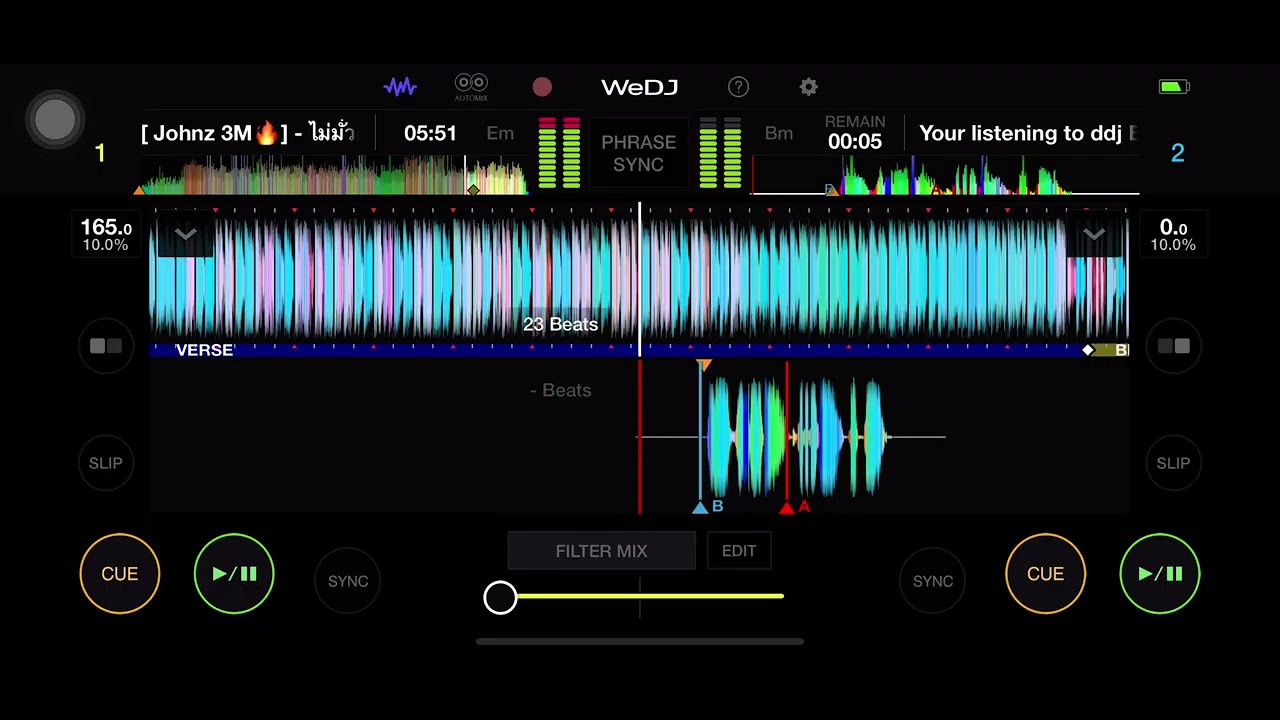
Task: Select deck number 1
Action: (100, 153)
